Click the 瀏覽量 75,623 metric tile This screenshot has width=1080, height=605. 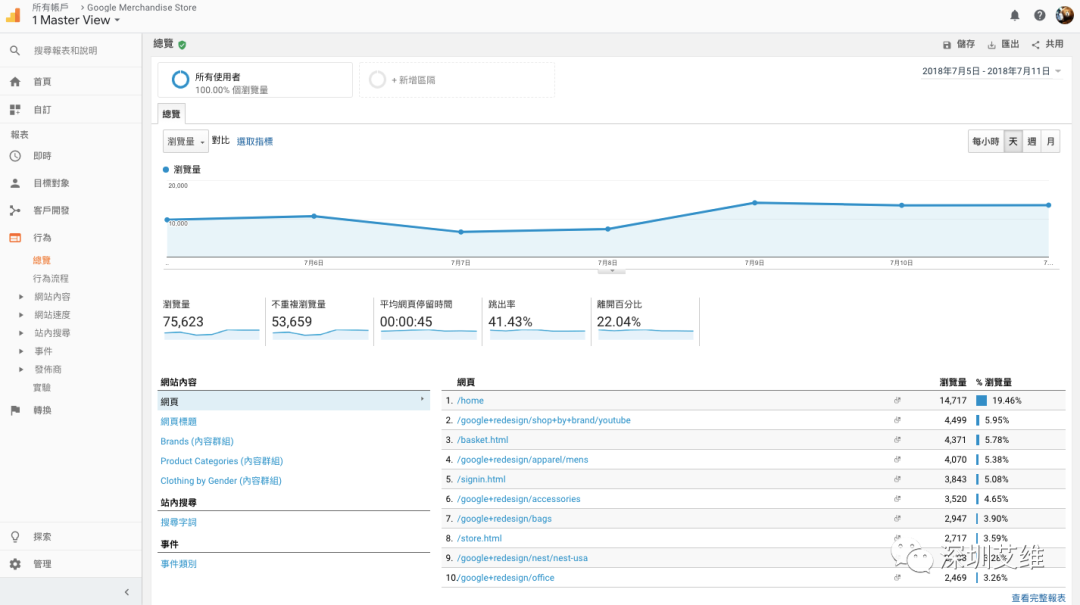pos(211,321)
